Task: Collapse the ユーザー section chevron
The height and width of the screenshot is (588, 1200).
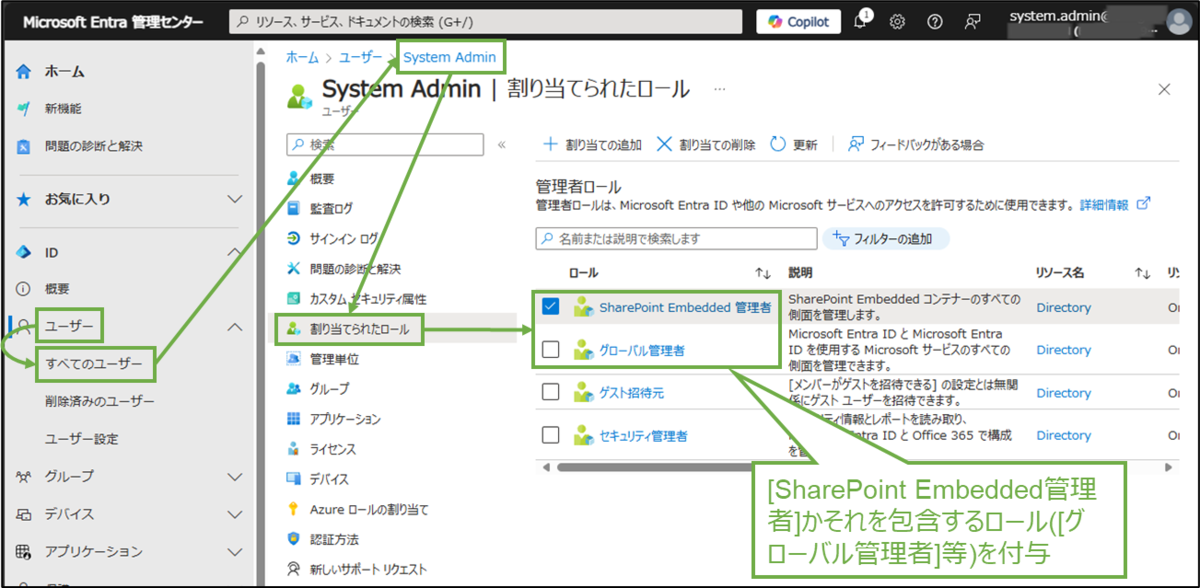Action: (x=235, y=326)
